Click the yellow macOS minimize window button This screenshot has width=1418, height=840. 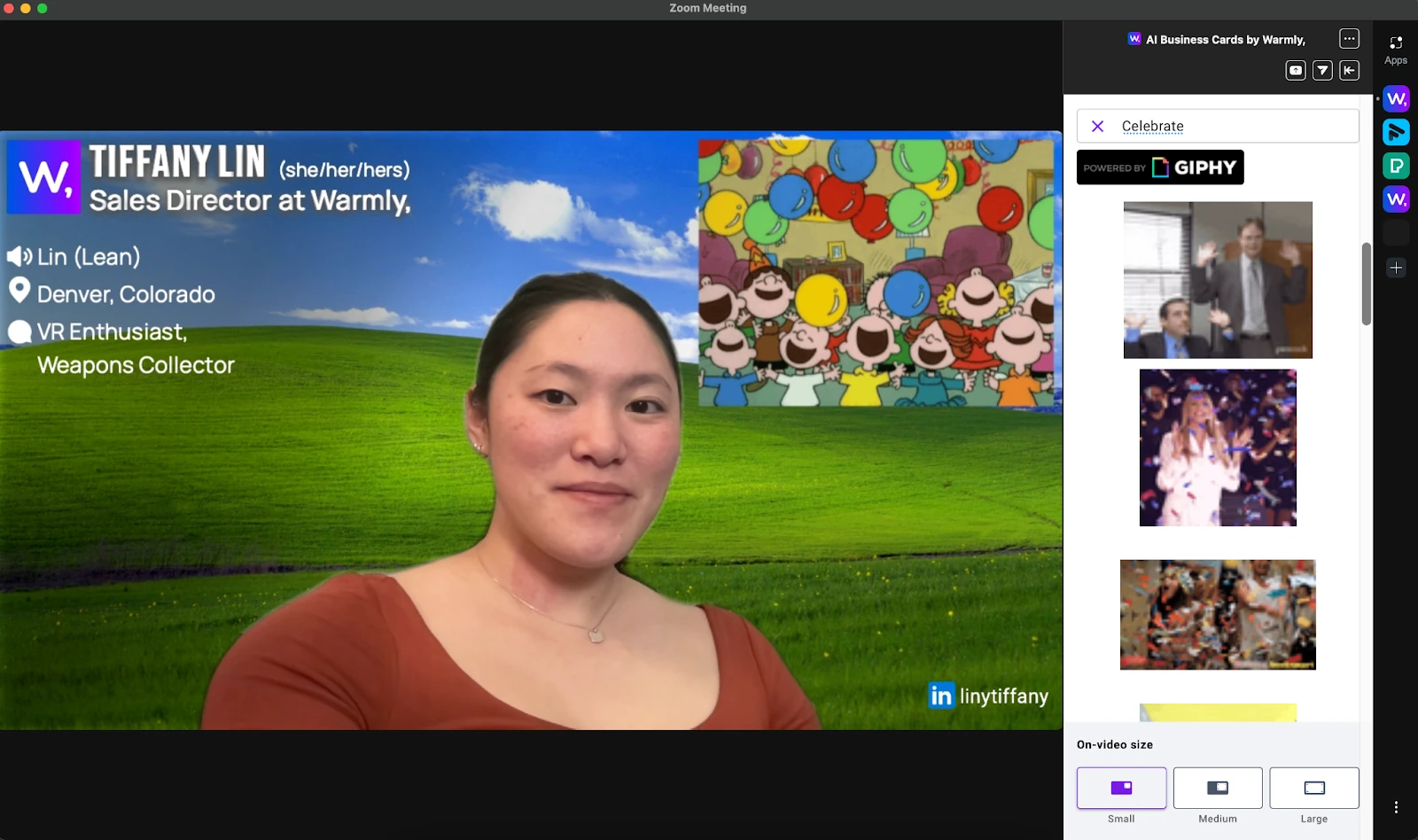(x=25, y=8)
